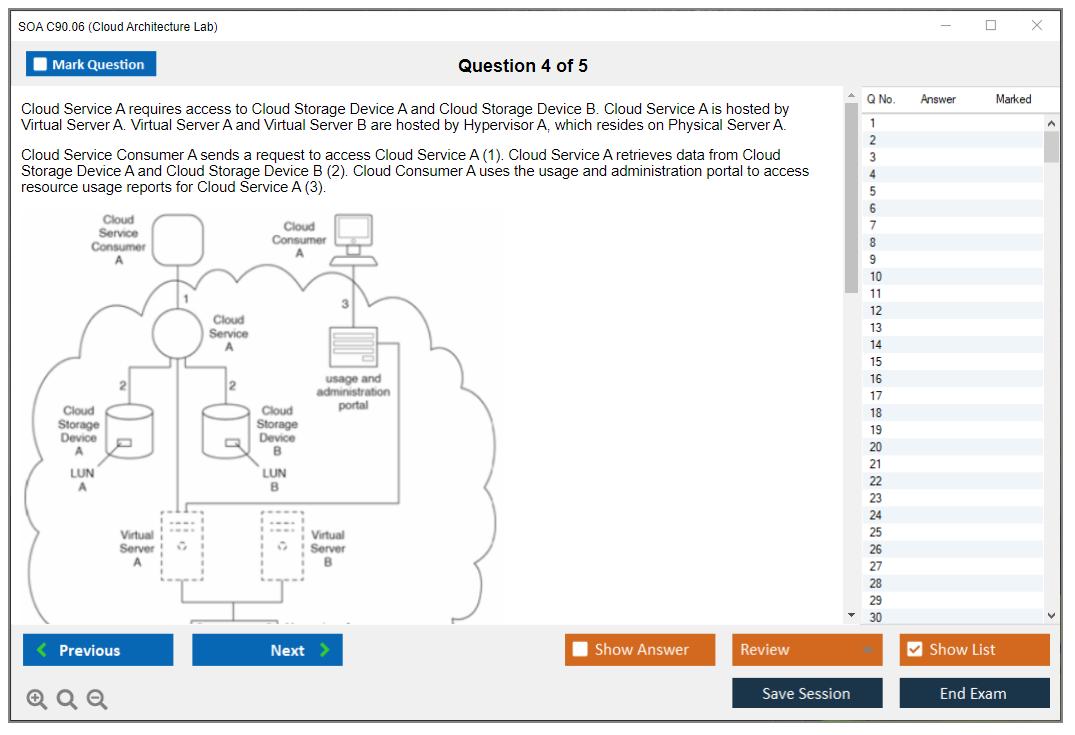Open the Review dropdown menu
This screenshot has height=735, width=1075.
coord(807,650)
